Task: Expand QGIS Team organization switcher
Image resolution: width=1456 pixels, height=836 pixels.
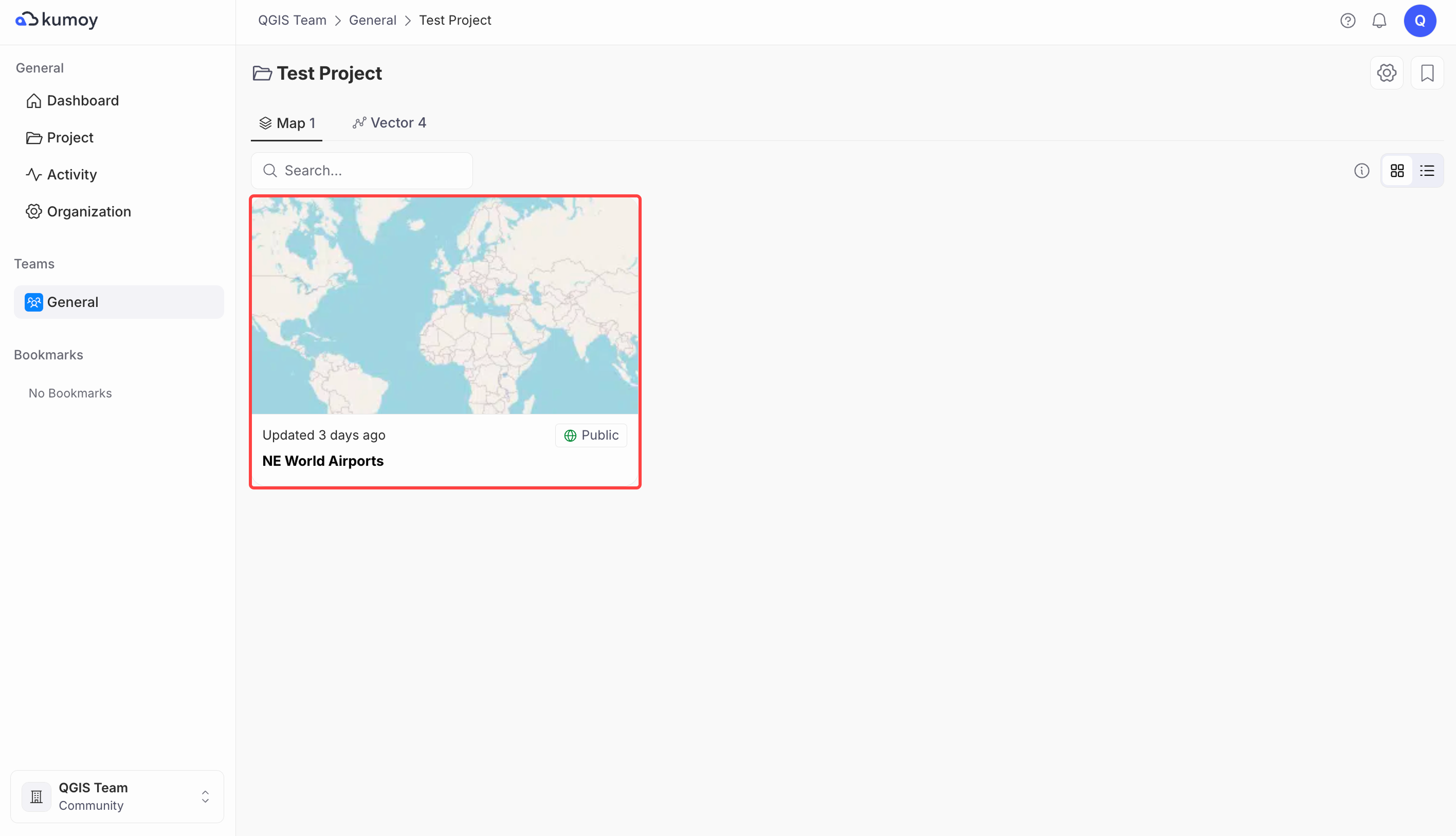Action: coord(205,796)
